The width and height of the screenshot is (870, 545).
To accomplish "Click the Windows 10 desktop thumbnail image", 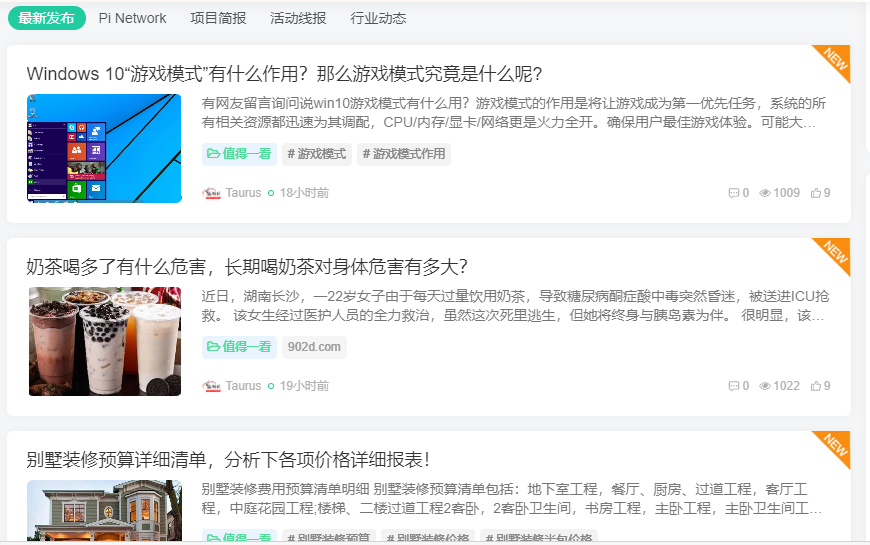I will click(x=104, y=148).
